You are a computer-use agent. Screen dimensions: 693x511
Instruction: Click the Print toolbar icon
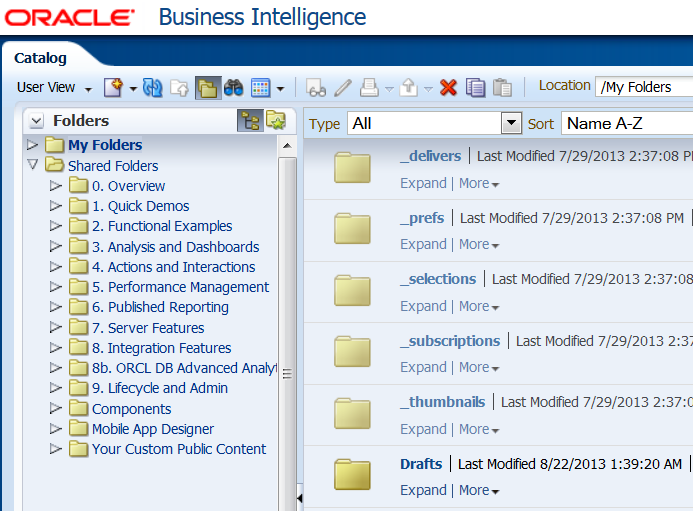[369, 88]
